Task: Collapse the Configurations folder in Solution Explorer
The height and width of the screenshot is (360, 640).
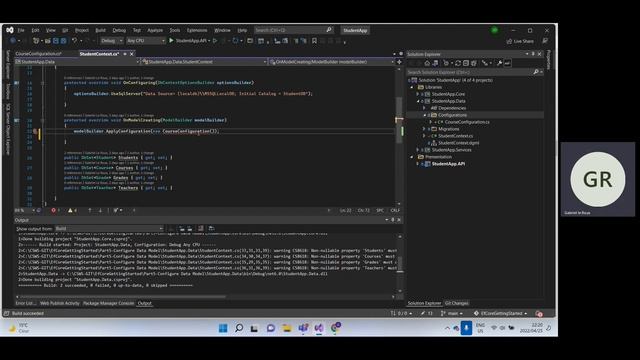Action: [424, 115]
